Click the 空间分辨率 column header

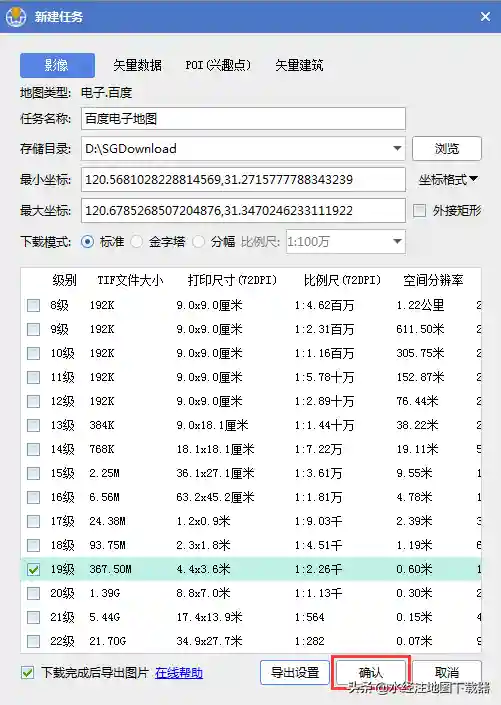point(433,281)
